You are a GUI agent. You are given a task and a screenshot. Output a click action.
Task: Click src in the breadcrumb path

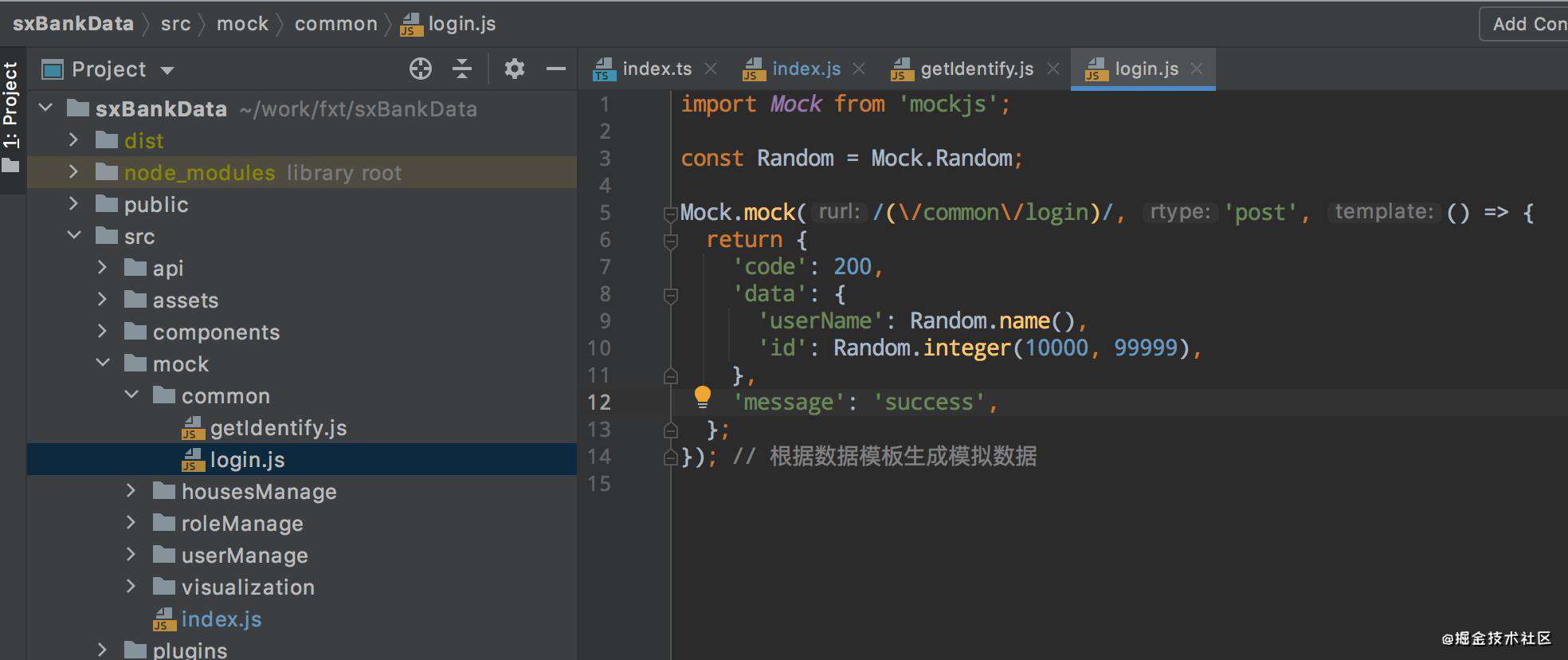[175, 24]
